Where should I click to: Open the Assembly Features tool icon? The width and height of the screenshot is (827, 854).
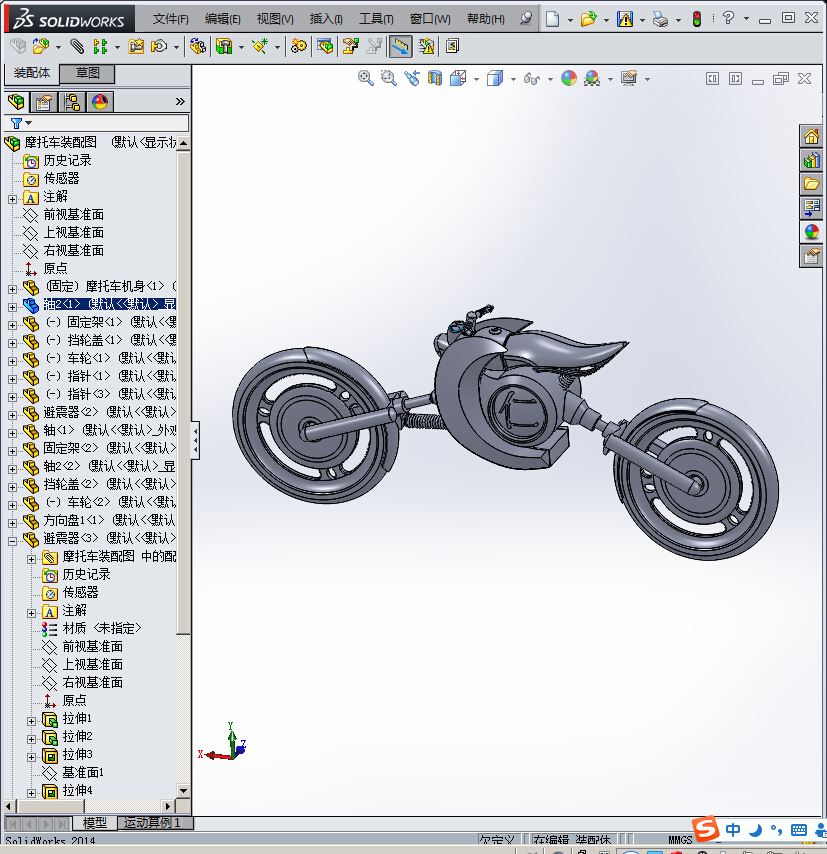[224, 46]
